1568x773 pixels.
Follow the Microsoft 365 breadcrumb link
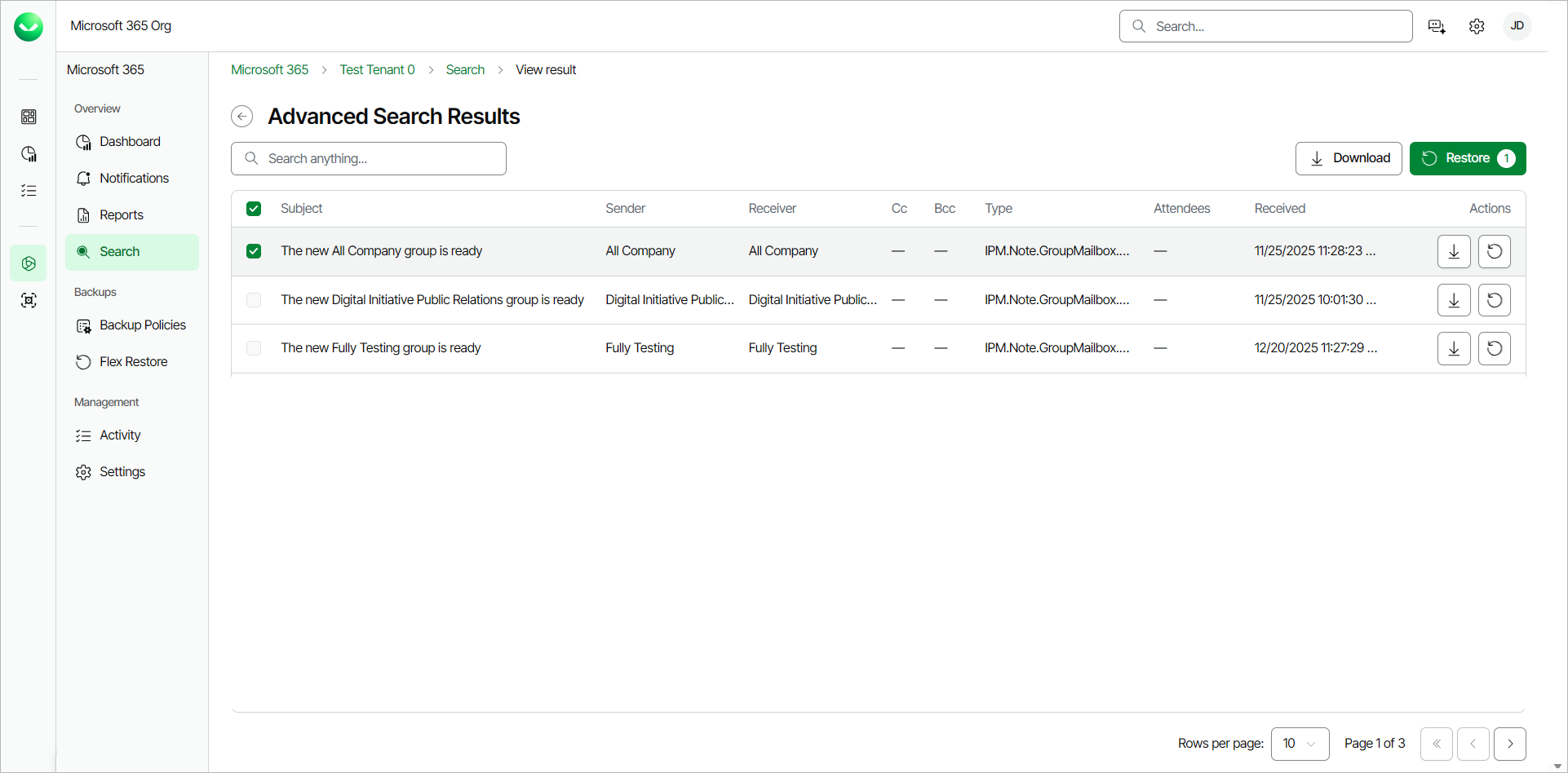click(x=269, y=70)
